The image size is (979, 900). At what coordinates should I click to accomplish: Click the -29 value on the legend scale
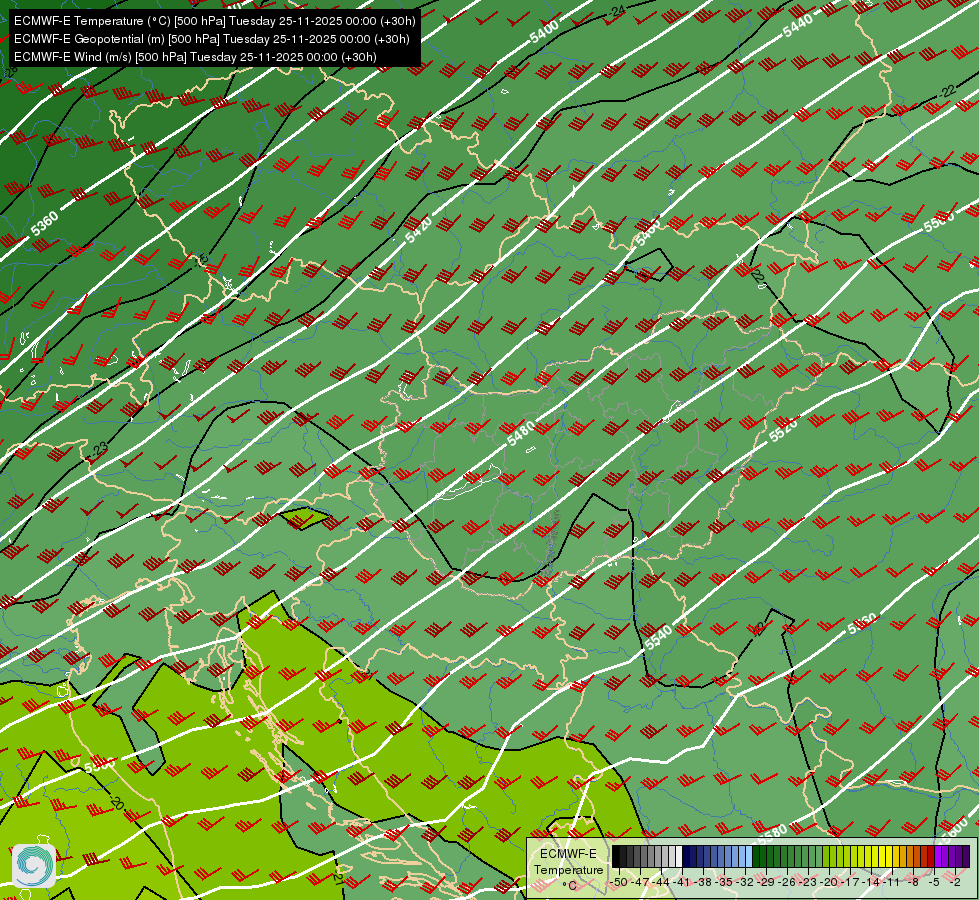766,882
